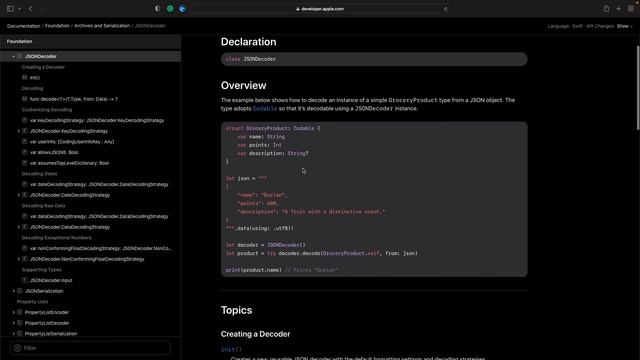The width and height of the screenshot is (640, 360).
Task: Click the 'Decoding Dates' sidebar group label
Action: pos(40,173)
